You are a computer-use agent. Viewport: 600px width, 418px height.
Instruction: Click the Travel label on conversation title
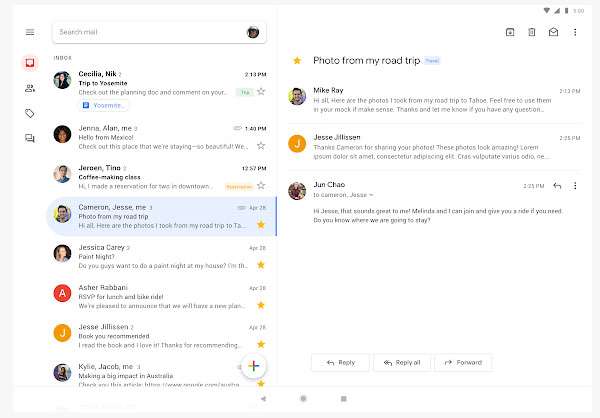pyautogui.click(x=432, y=61)
